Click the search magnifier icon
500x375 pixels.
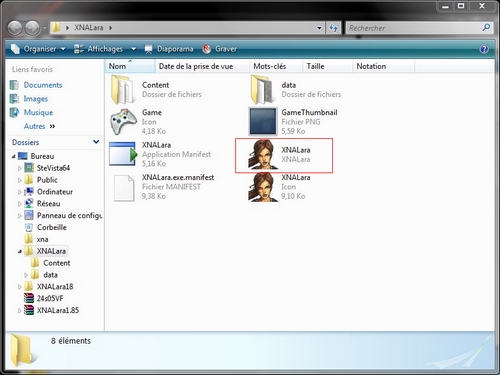[486, 28]
